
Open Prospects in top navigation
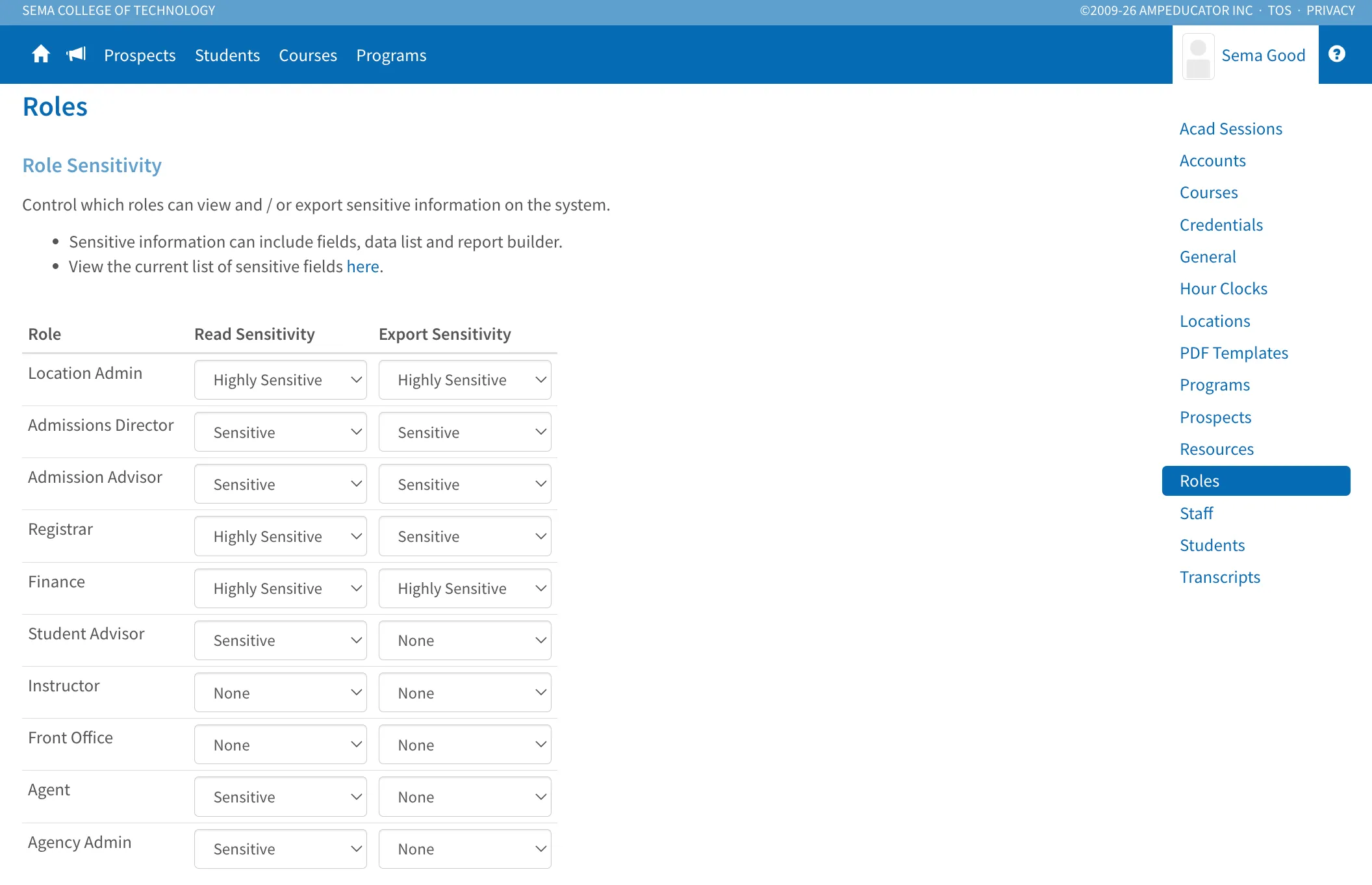coord(140,55)
